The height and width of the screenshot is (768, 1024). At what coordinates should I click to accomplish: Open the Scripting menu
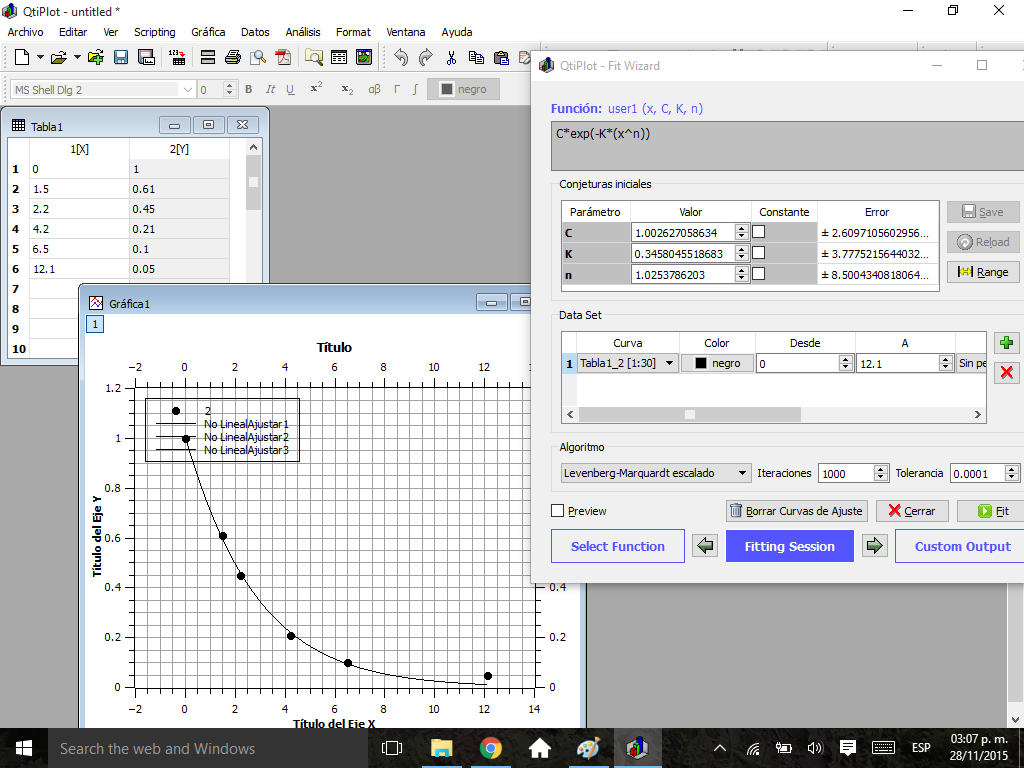coord(155,32)
